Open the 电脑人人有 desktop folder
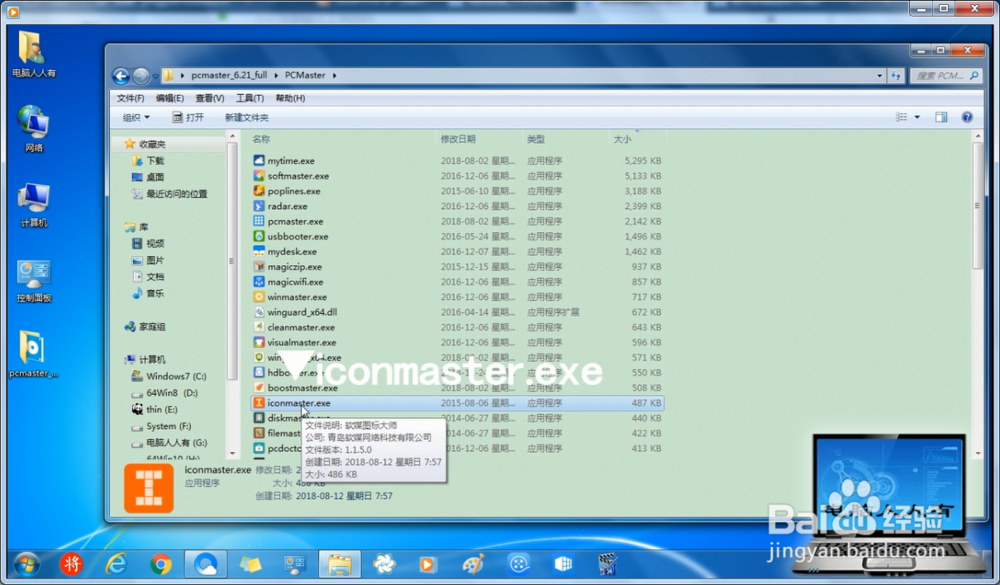The width and height of the screenshot is (1000, 585). point(33,54)
